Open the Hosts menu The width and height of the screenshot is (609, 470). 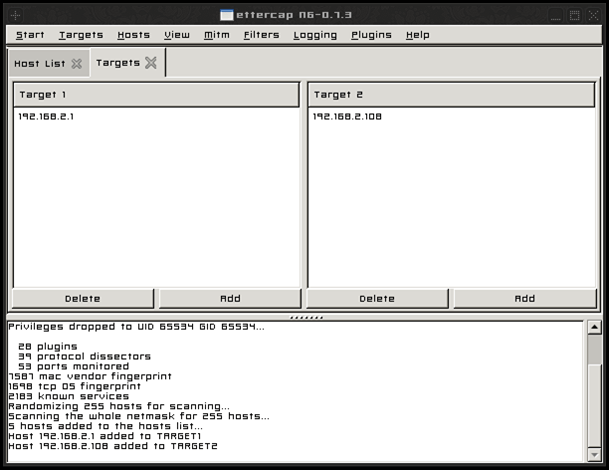click(134, 35)
